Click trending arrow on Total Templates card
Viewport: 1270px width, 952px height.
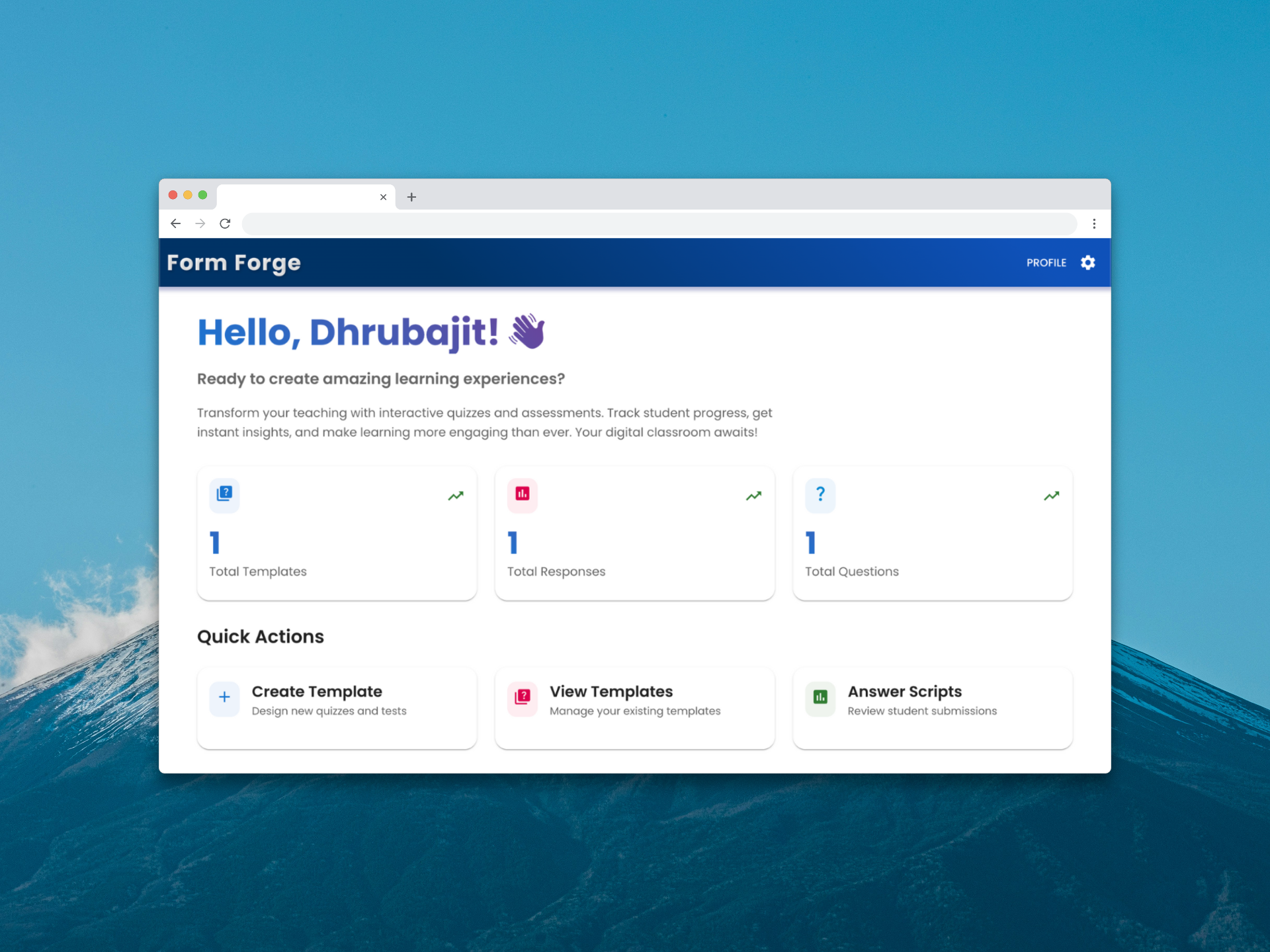tap(456, 496)
